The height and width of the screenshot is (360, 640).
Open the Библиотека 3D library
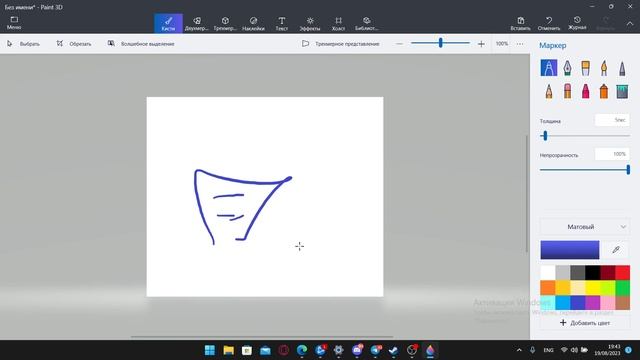(x=367, y=23)
